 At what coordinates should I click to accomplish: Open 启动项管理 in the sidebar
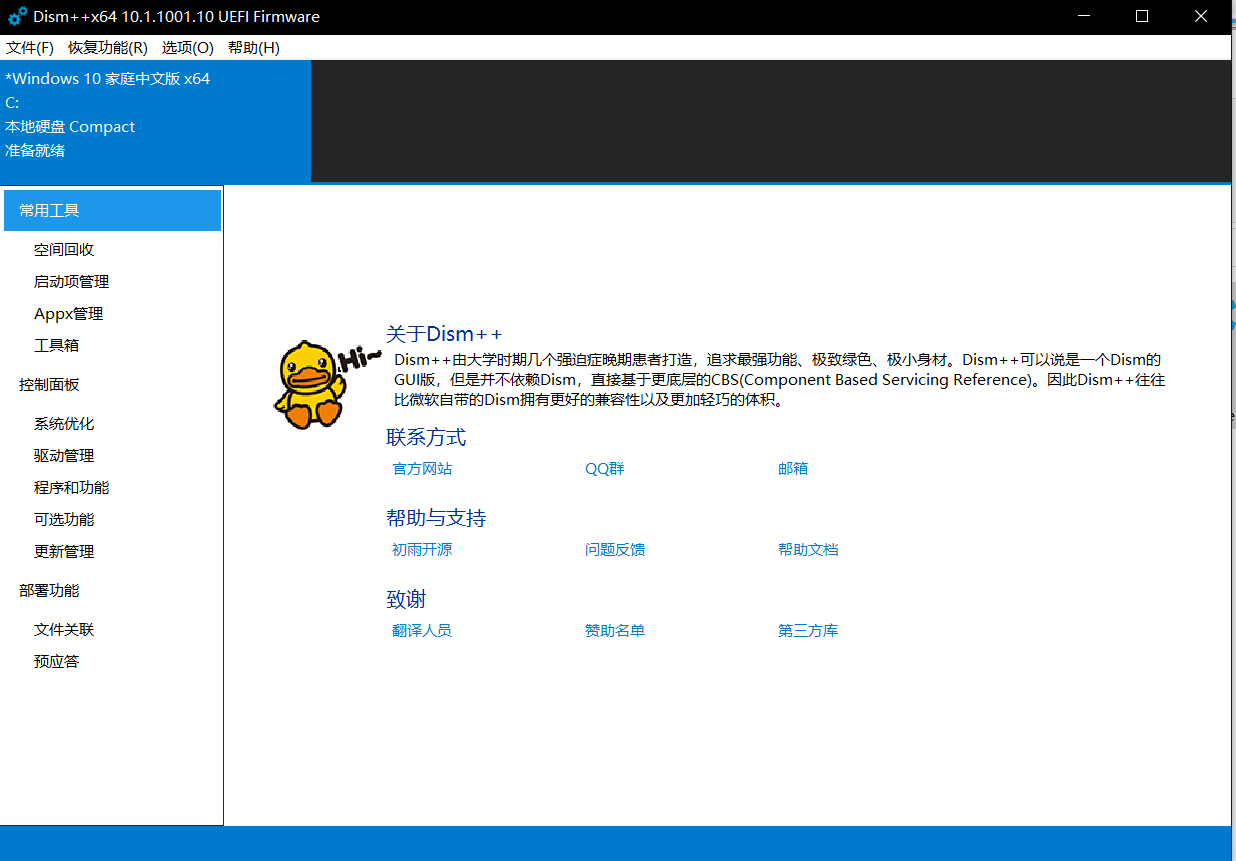point(72,282)
